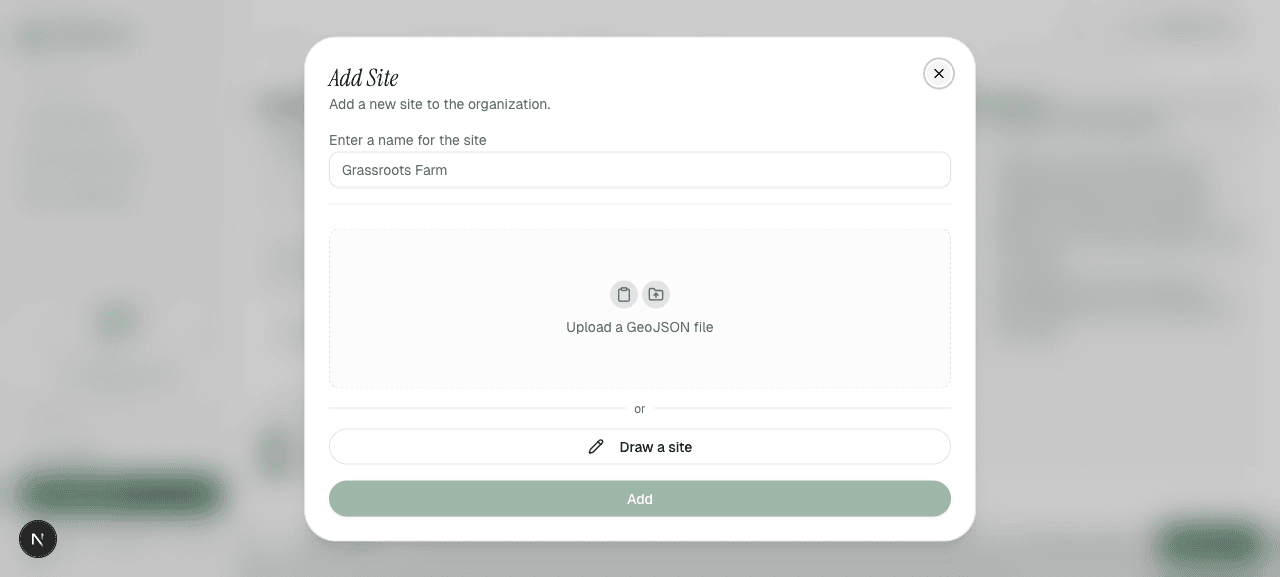Click the Draw a site button
This screenshot has width=1280, height=577.
[640, 447]
